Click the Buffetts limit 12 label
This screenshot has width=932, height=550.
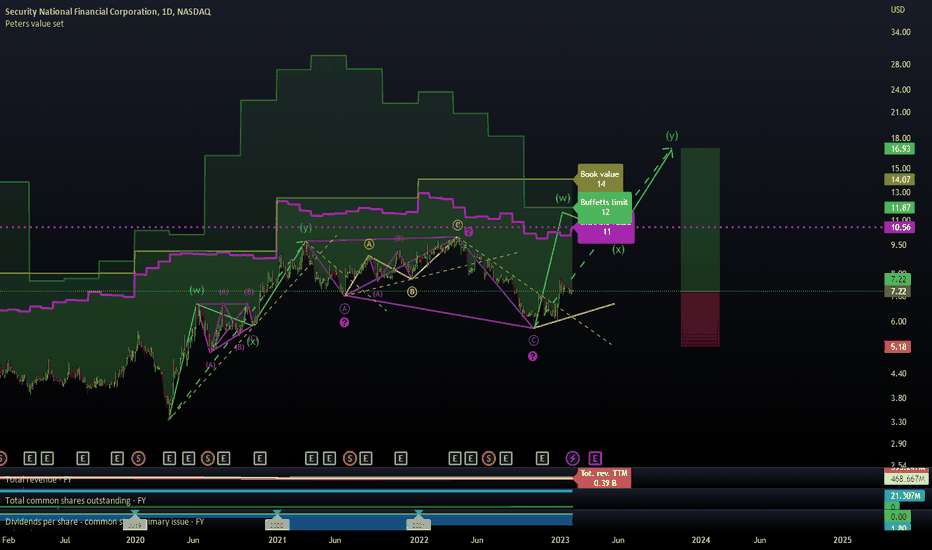click(603, 206)
